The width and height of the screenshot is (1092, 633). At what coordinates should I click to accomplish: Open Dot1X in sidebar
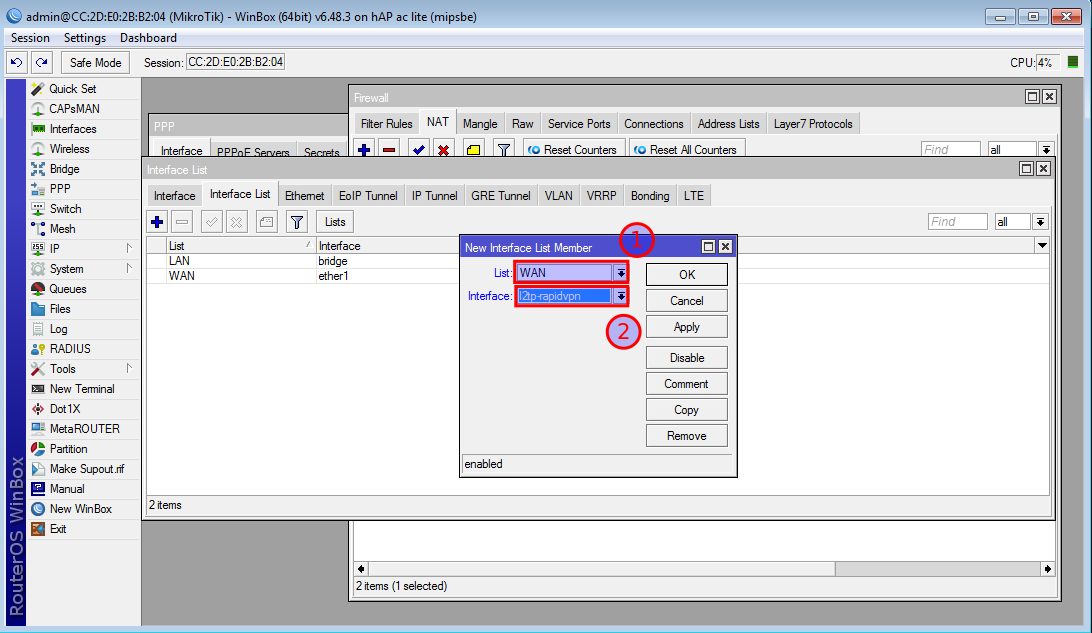click(65, 409)
